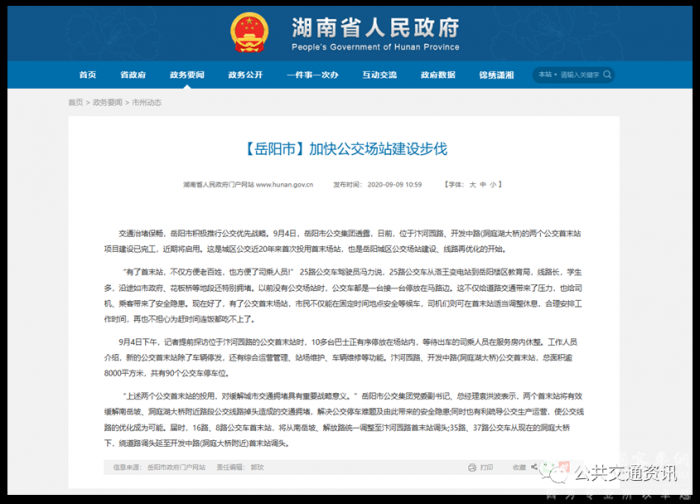This screenshot has height=504, width=700.
Task: Open the 一件事一次办 menu item
Action: coord(311,75)
